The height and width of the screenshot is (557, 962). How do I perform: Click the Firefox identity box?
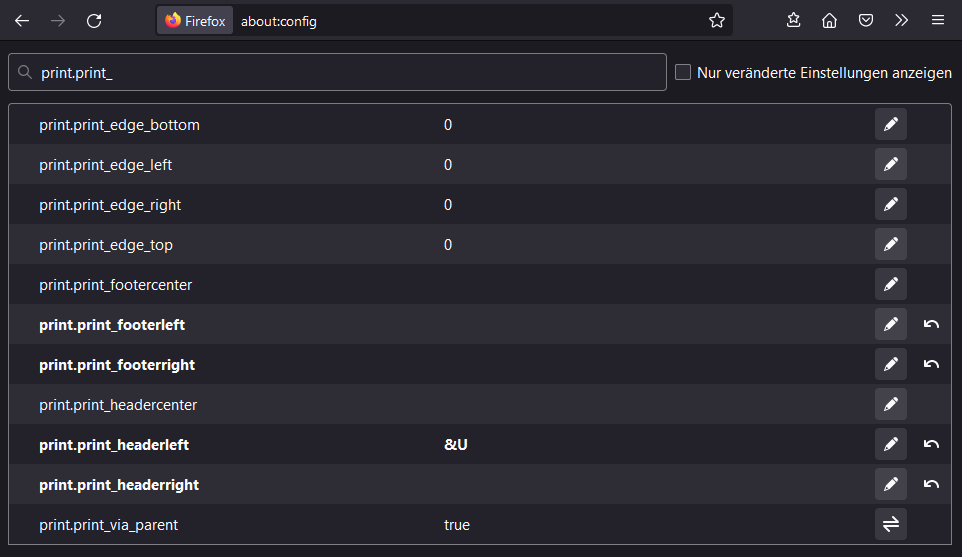[195, 20]
